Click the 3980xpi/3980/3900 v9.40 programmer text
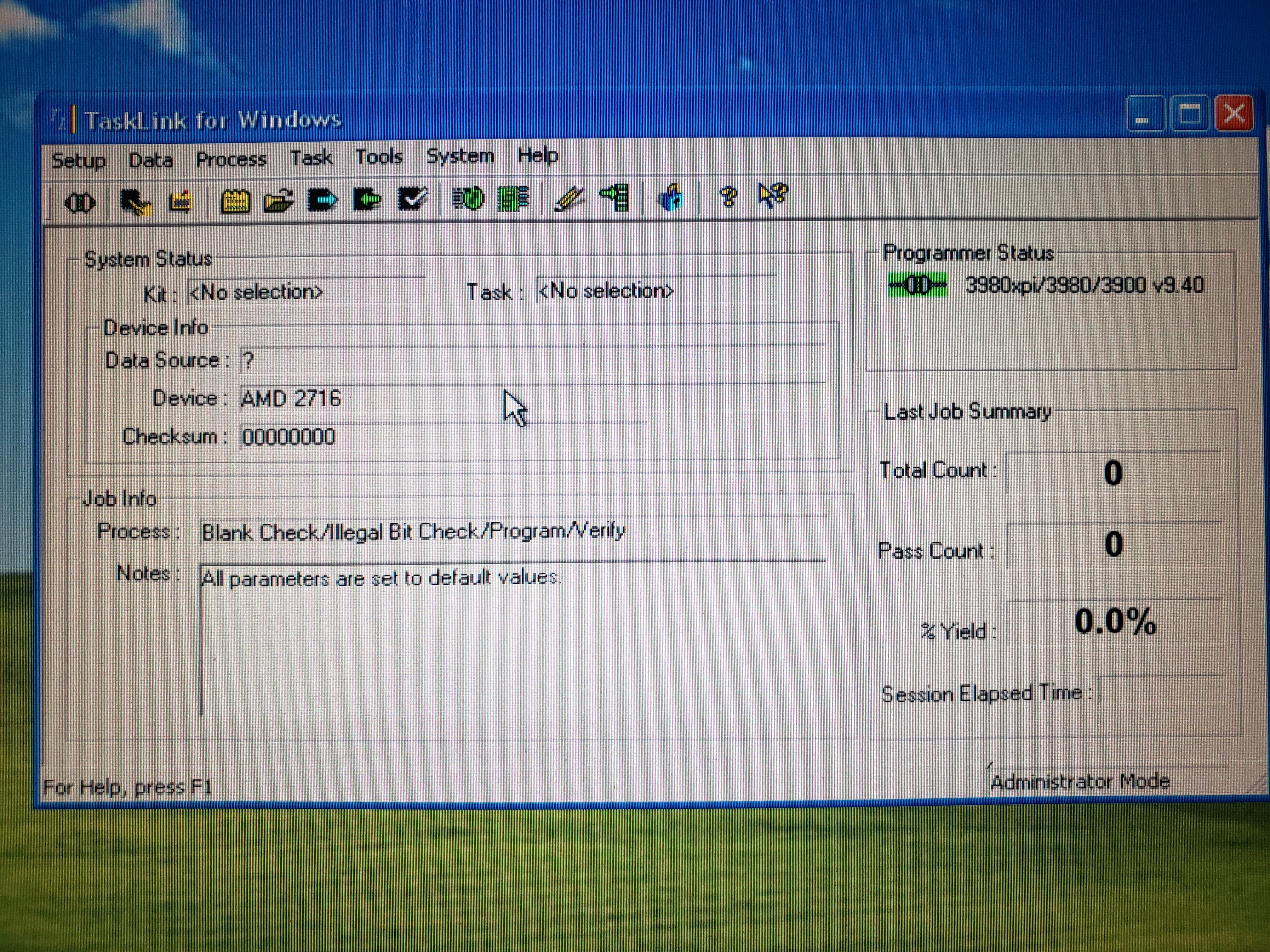Screen dimensions: 1270x952 pyautogui.click(x=1084, y=285)
